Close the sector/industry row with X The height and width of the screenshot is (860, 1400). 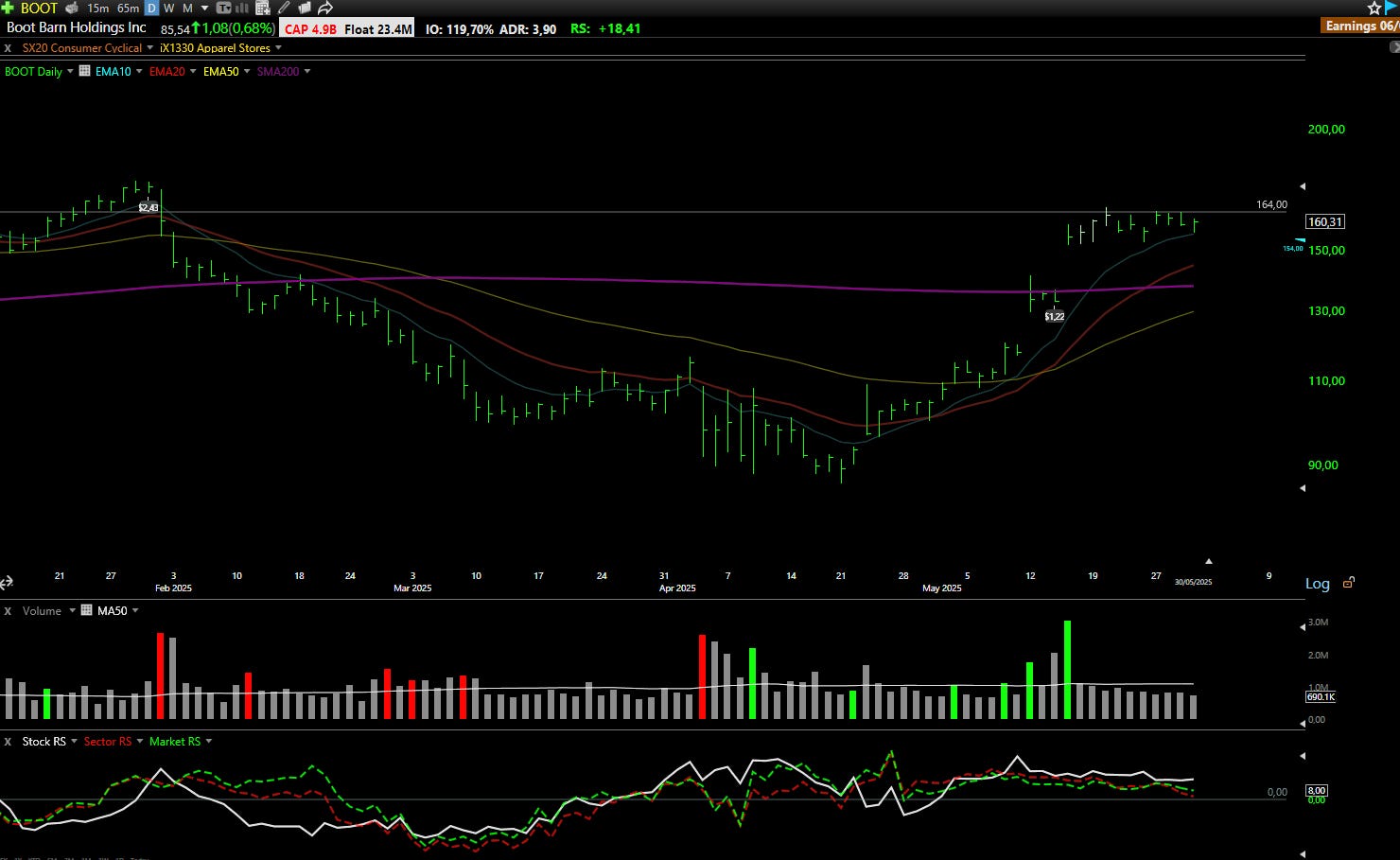pos(8,47)
